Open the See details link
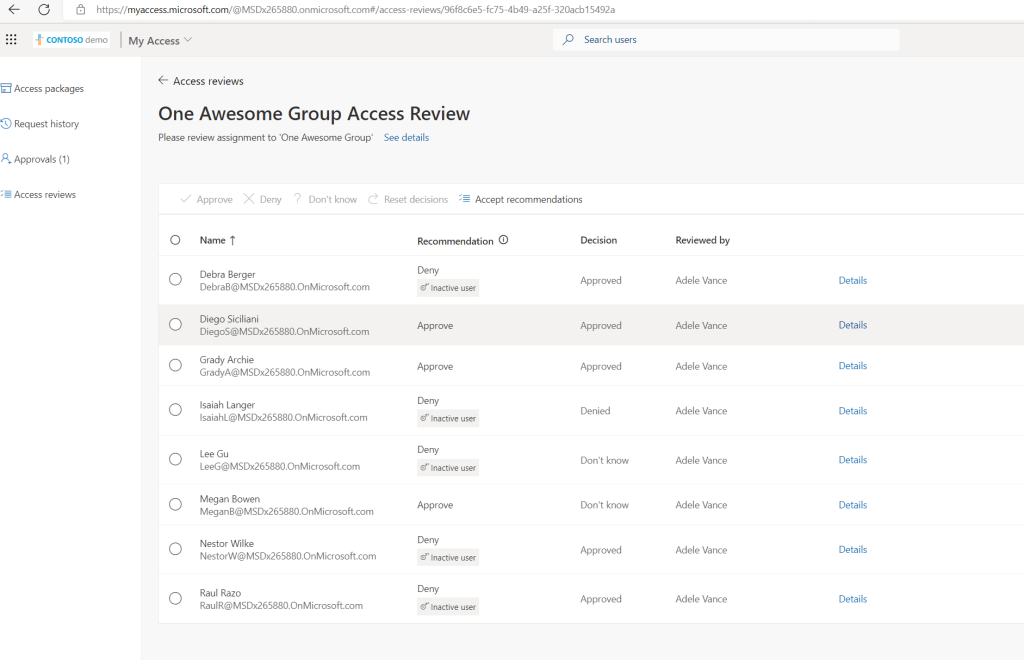 tap(406, 137)
